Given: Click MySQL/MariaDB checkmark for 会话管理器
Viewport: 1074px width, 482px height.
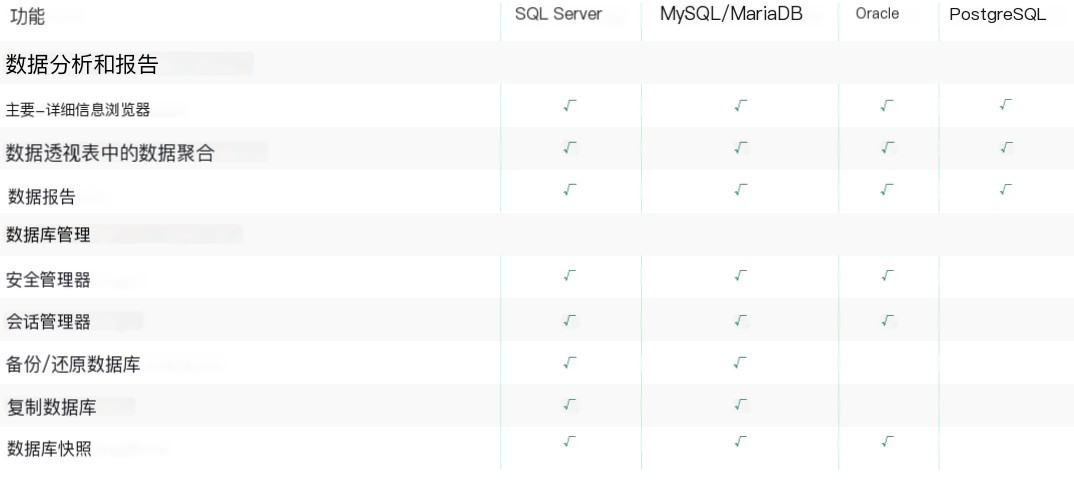Looking at the screenshot, I should coord(740,320).
